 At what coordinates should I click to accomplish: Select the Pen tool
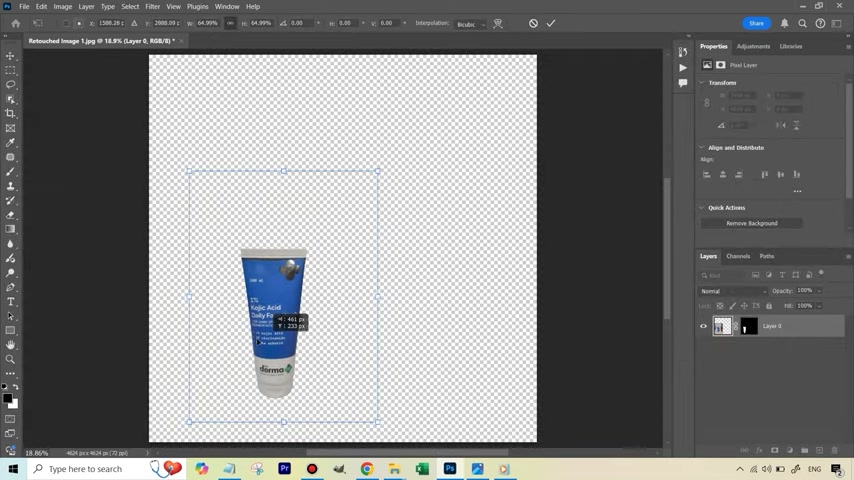(10, 287)
